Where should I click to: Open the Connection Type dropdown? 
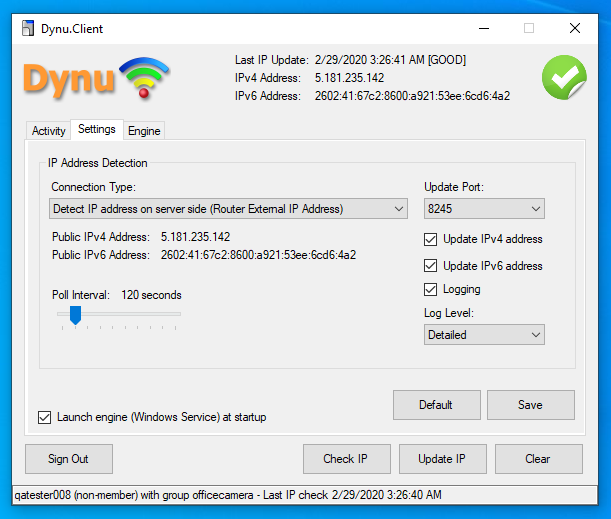pyautogui.click(x=228, y=209)
